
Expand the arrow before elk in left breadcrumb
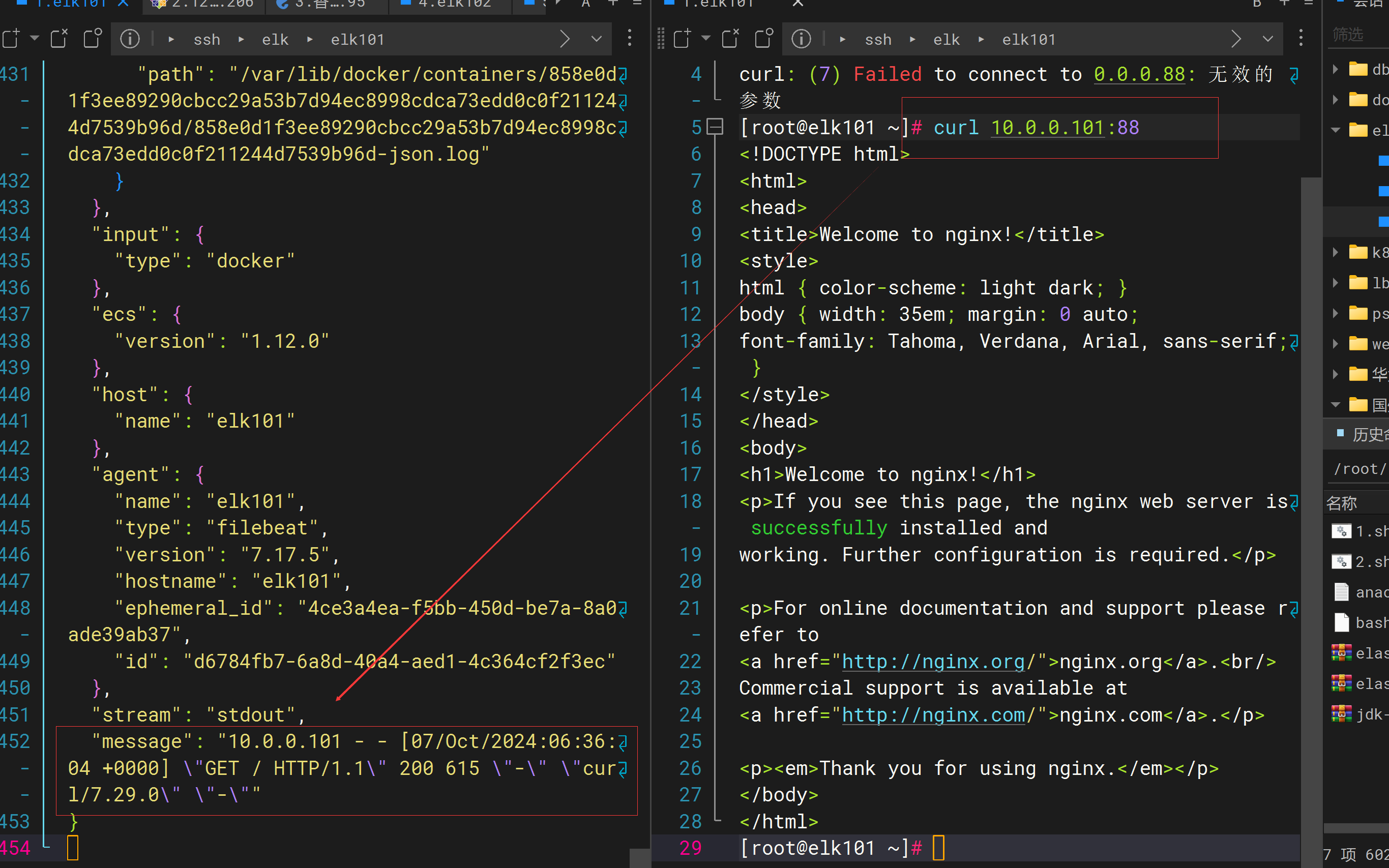241,39
